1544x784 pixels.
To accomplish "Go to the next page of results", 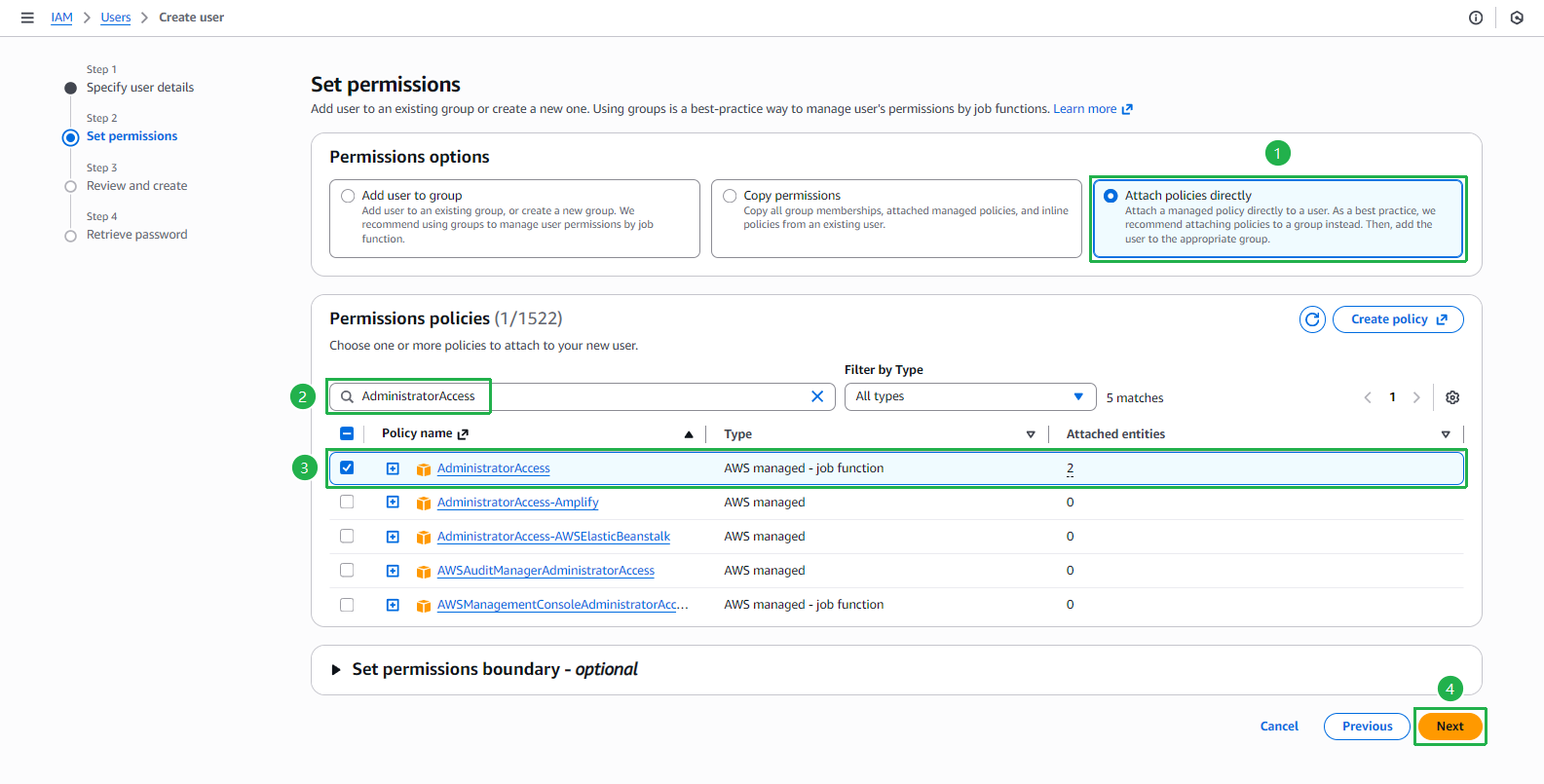I will pyautogui.click(x=1416, y=397).
